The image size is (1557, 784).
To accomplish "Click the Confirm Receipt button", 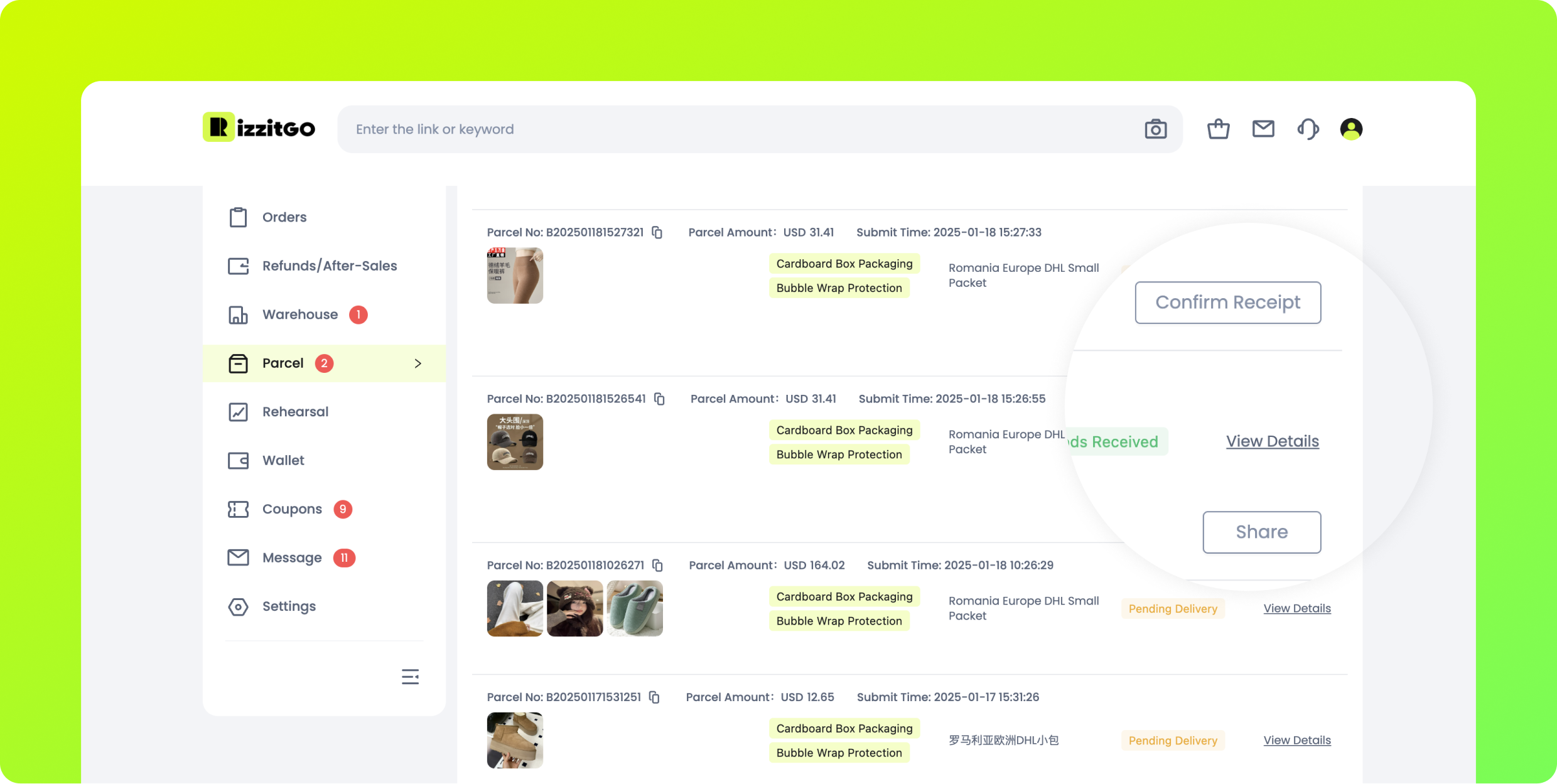I will click(x=1227, y=303).
